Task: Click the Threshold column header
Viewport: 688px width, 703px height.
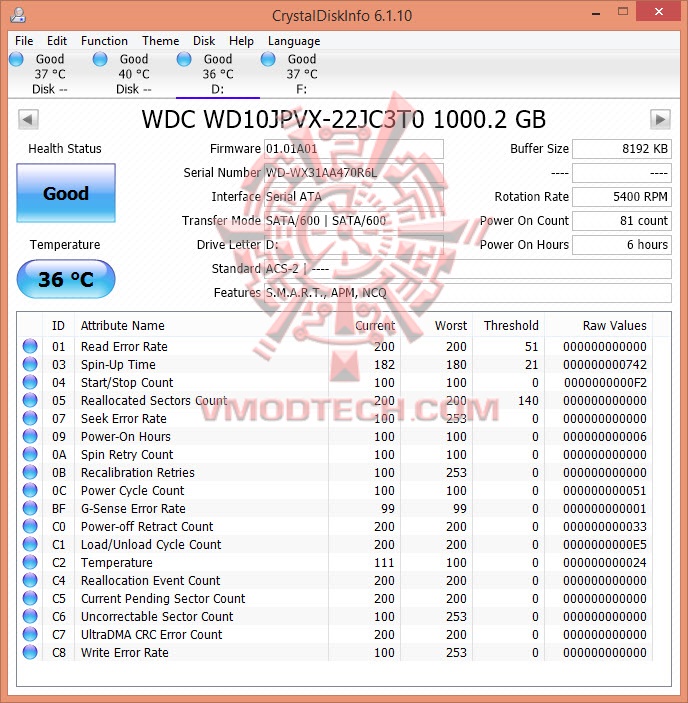Action: click(508, 325)
